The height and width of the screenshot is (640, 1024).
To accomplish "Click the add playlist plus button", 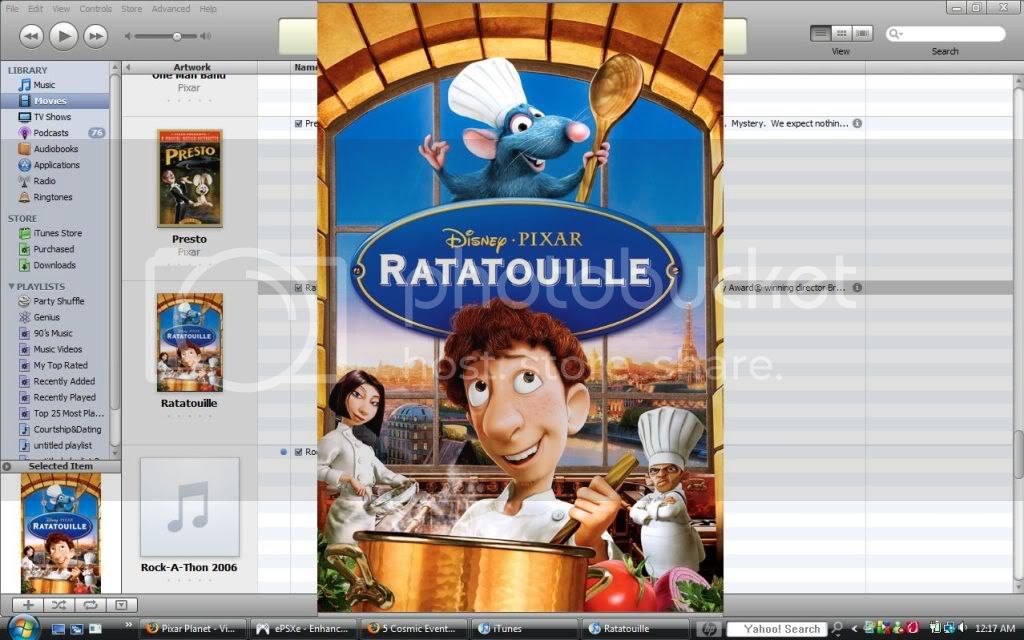I will [x=28, y=605].
